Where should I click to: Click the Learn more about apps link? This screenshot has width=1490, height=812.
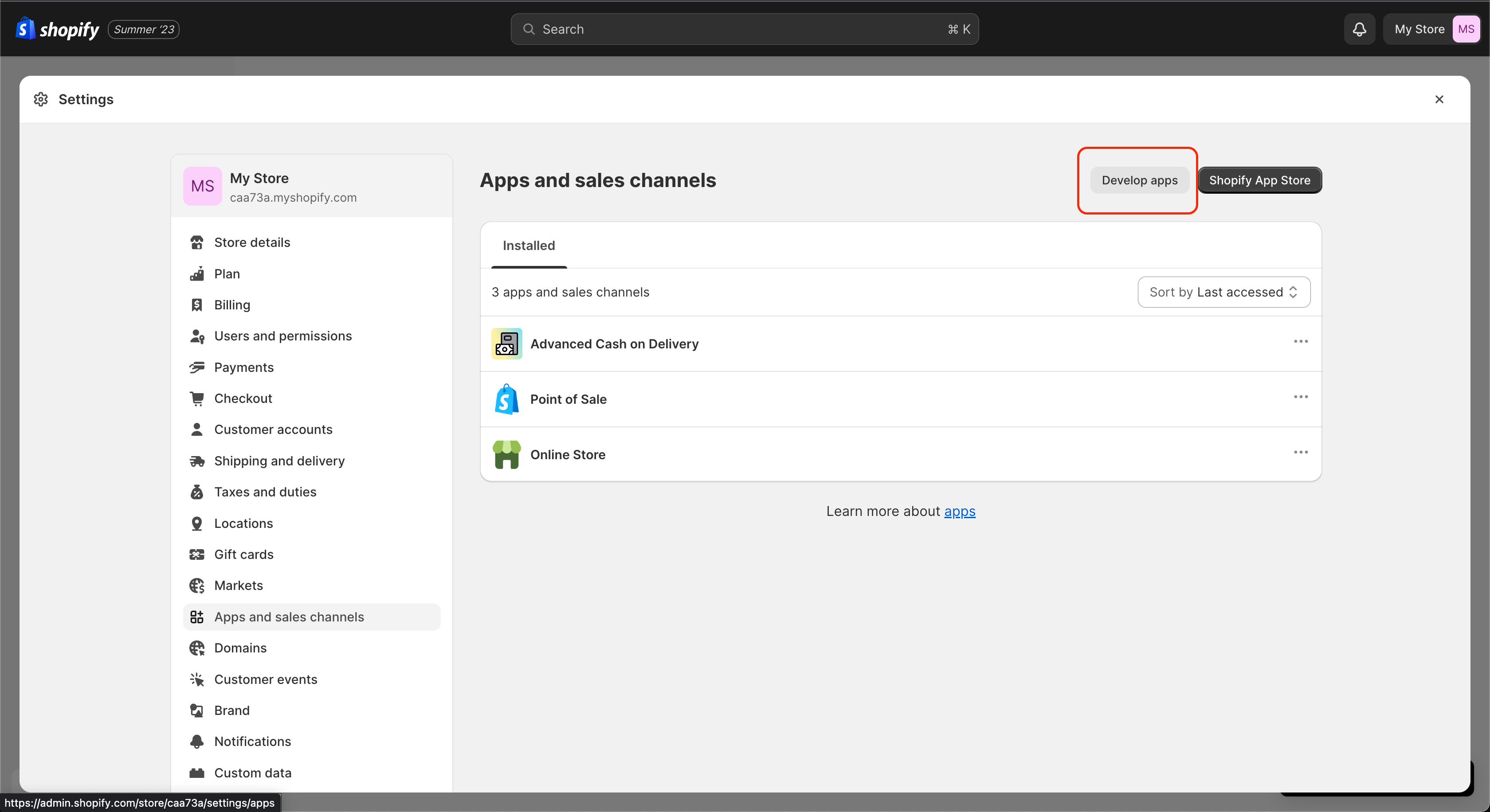(960, 510)
